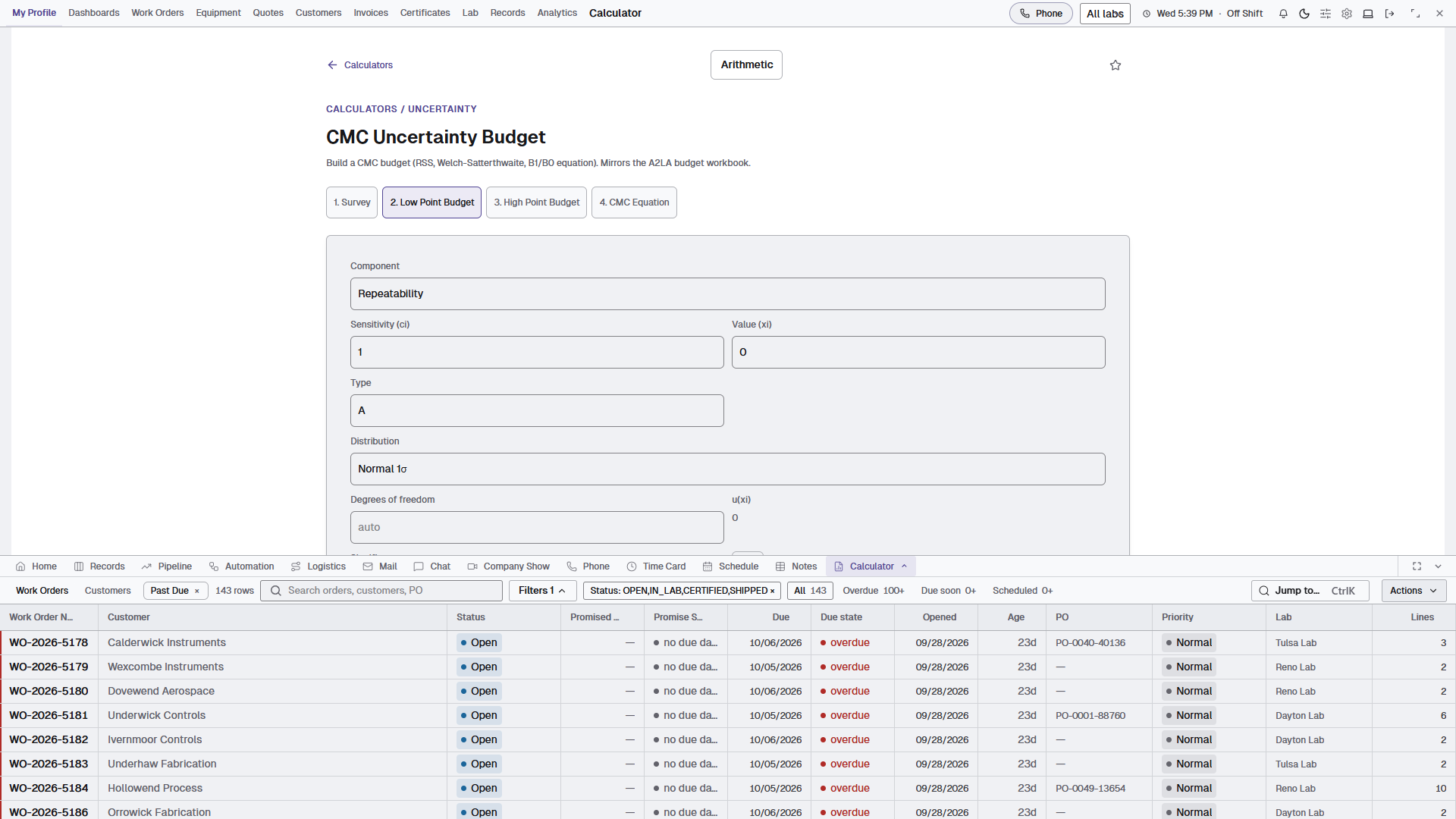Open Automation in the dock bar
The image size is (1456, 819).
(x=241, y=566)
